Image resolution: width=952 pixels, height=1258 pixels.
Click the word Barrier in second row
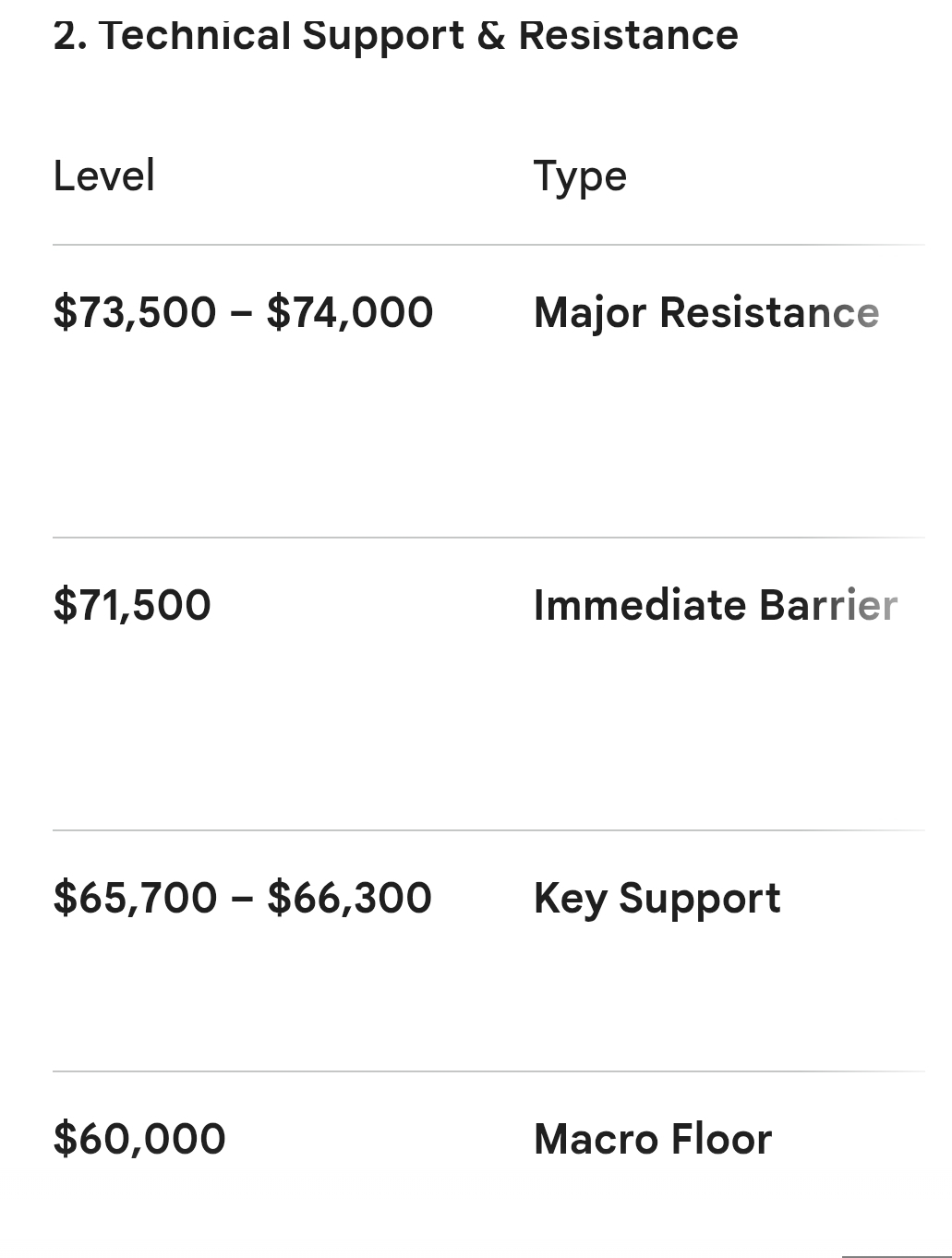[828, 605]
